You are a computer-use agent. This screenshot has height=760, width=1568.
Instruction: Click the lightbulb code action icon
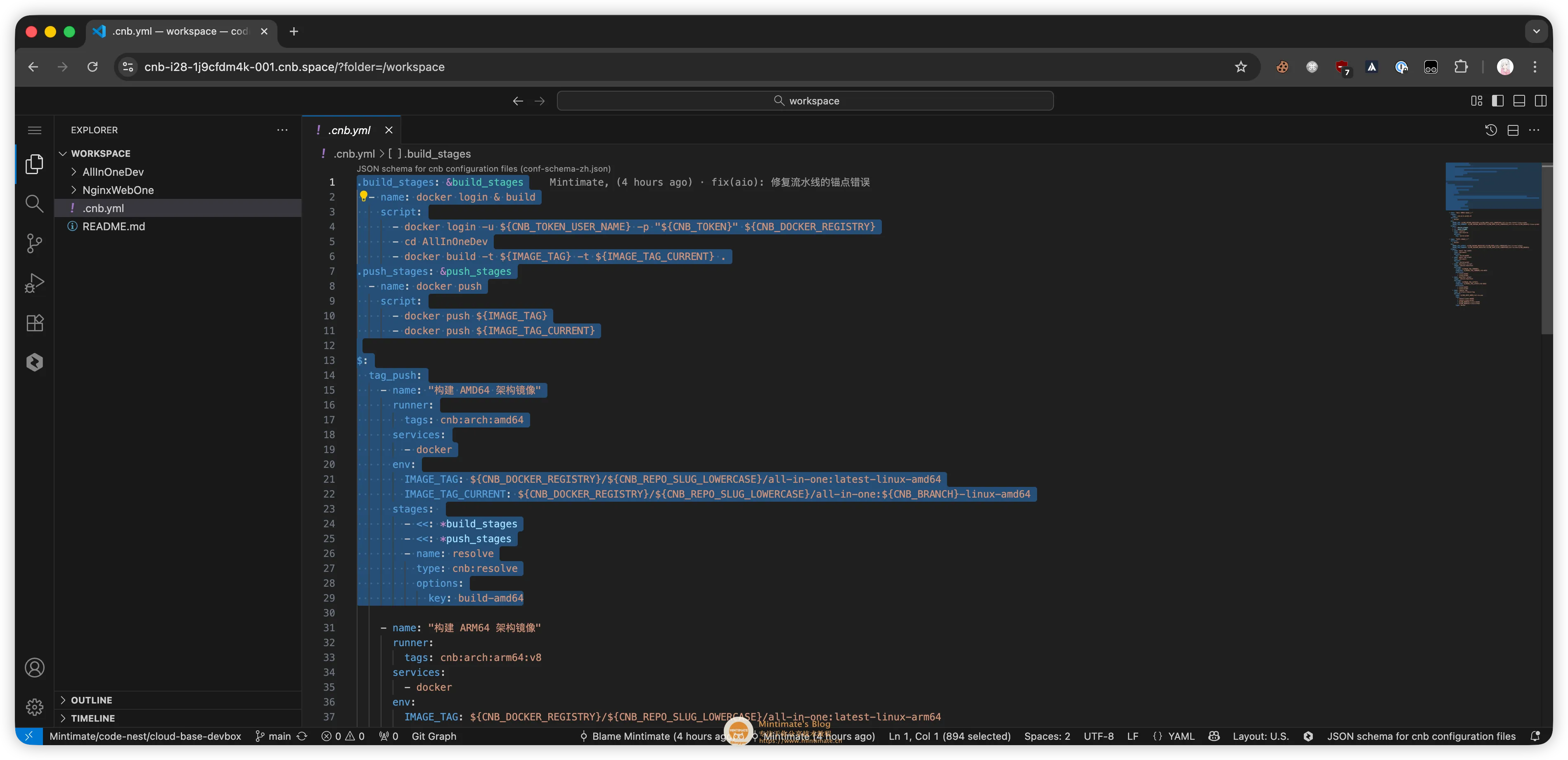[363, 196]
